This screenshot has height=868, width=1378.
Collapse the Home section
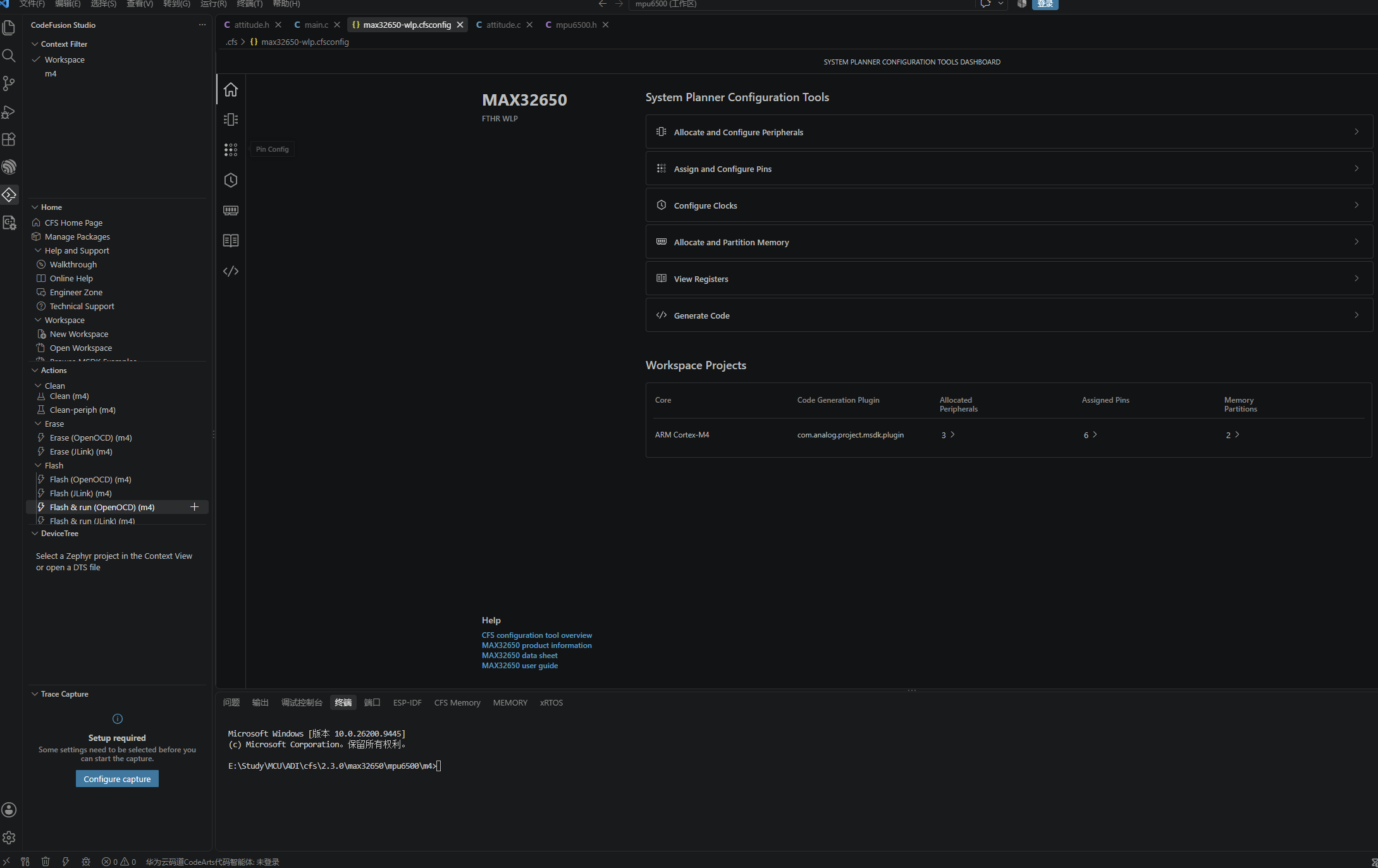[x=35, y=207]
